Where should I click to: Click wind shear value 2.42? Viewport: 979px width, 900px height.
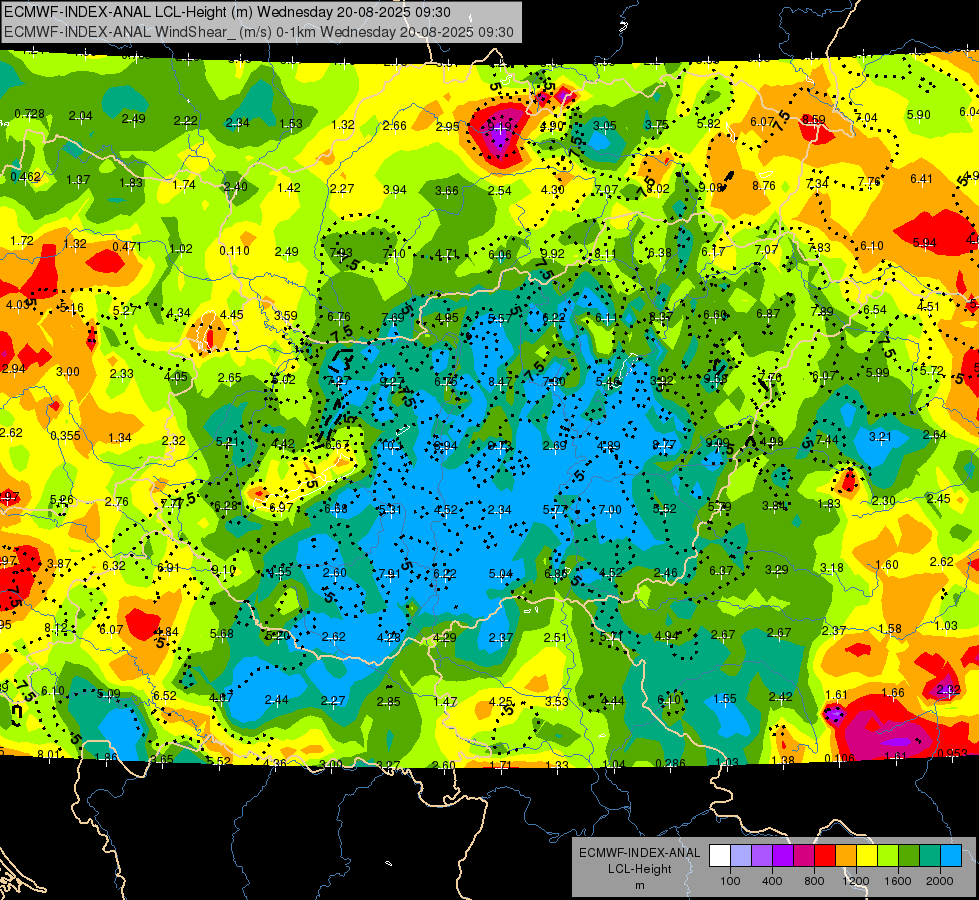[780, 696]
